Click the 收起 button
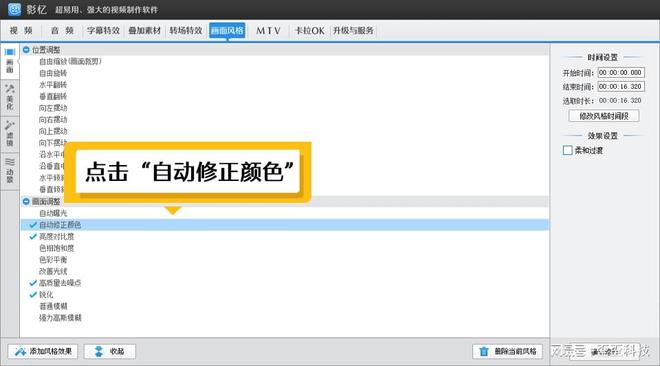 110,351
